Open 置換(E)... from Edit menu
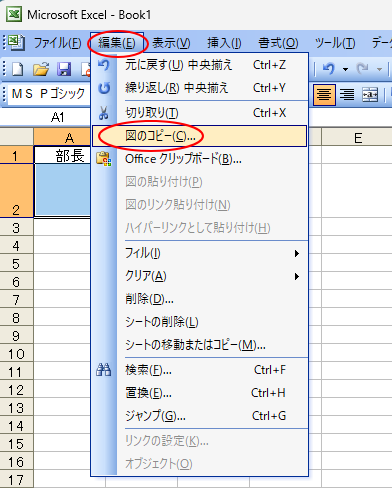 click(199, 393)
